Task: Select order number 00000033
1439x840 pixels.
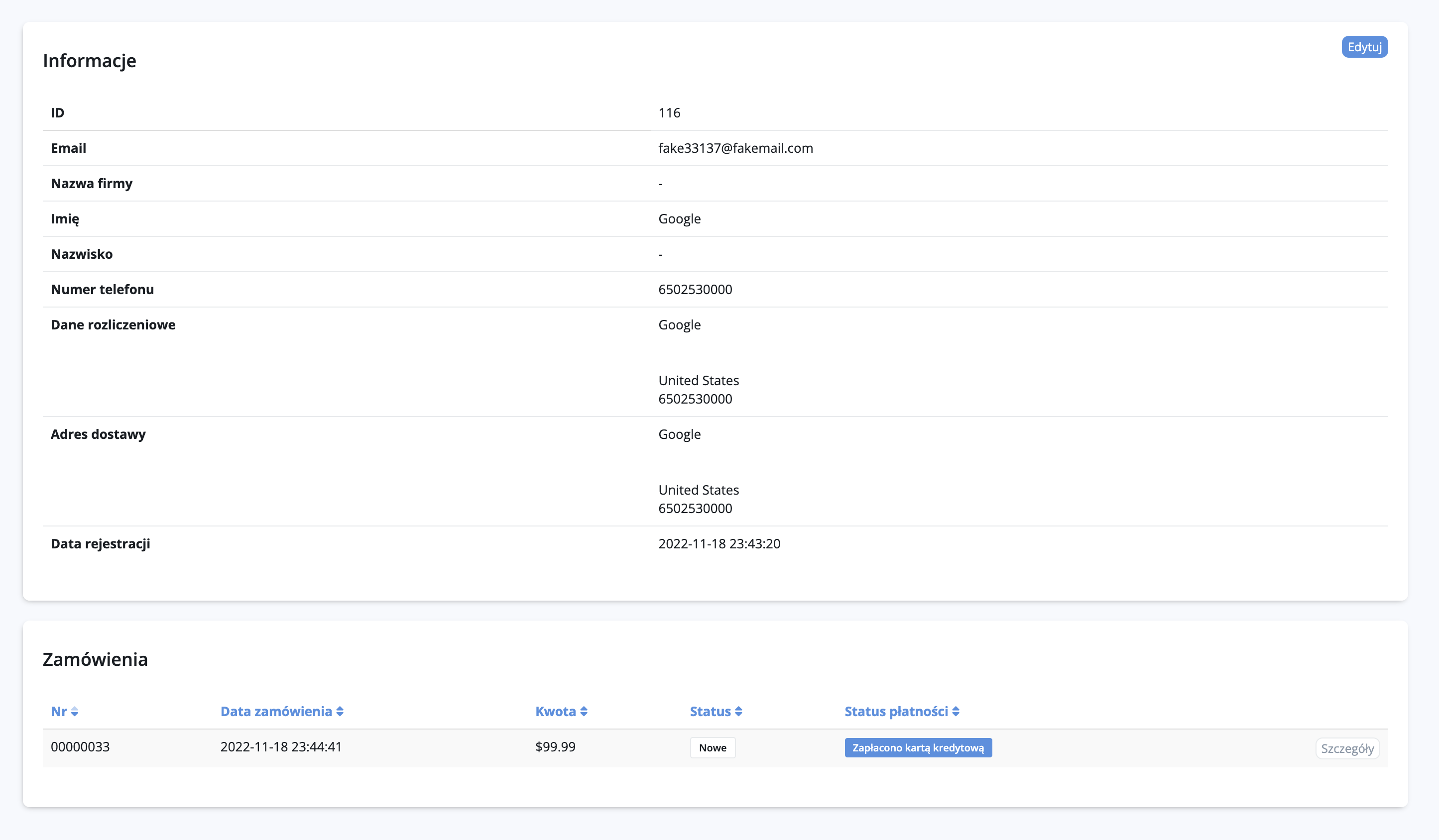Action: (x=80, y=747)
